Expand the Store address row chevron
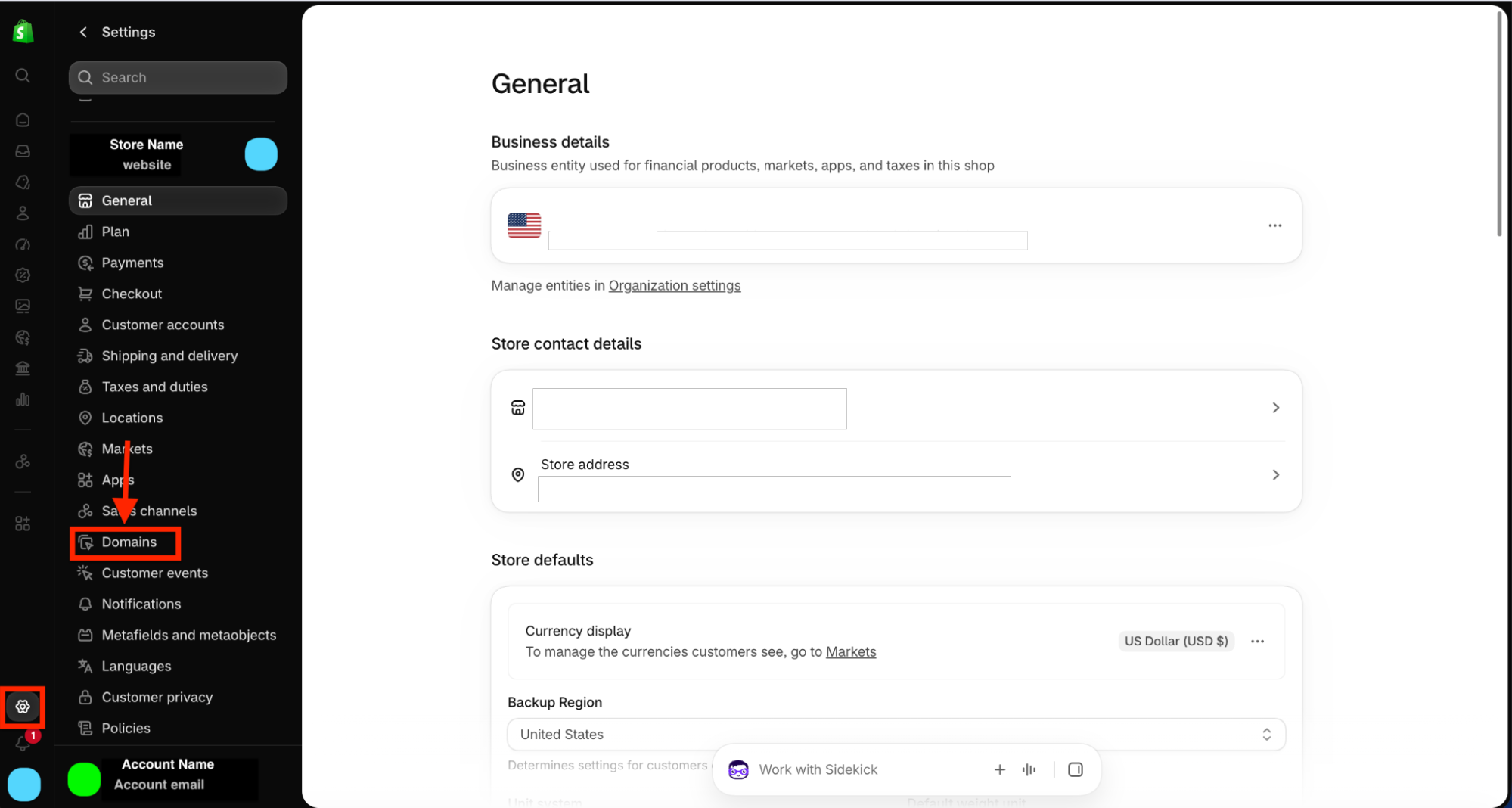The height and width of the screenshot is (808, 1512). 1275,474
